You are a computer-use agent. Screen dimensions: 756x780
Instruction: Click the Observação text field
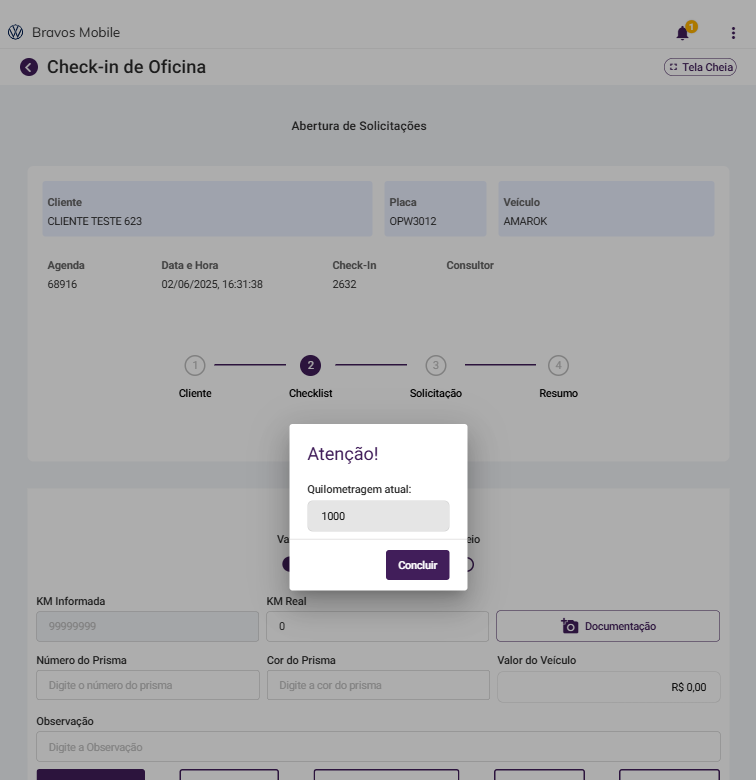(x=378, y=746)
